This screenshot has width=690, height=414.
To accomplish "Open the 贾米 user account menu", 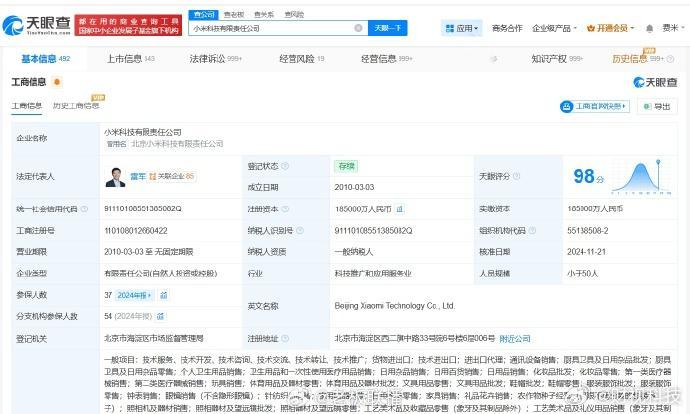I will (673, 28).
